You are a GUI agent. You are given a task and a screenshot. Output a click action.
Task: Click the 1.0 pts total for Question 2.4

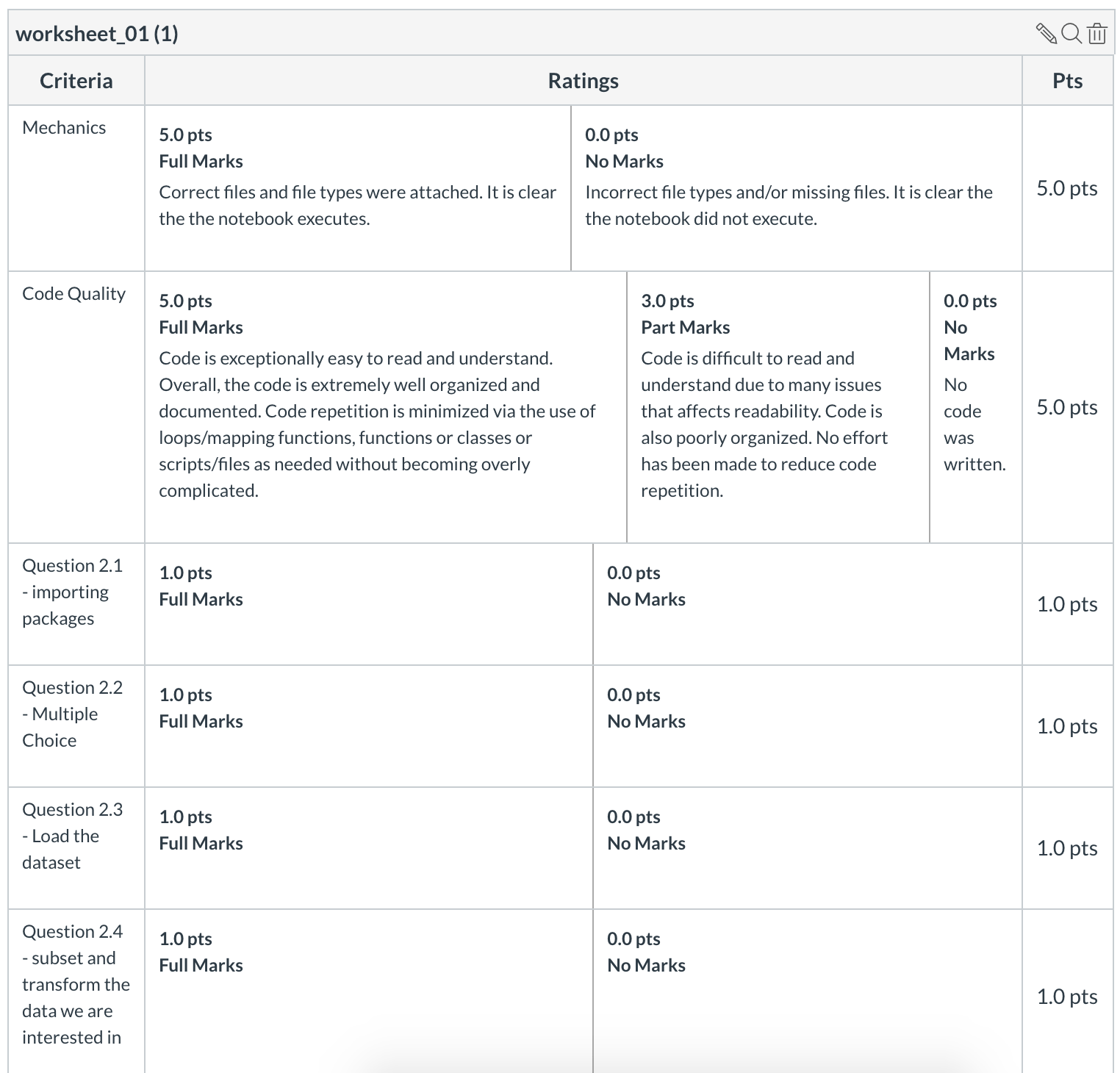click(1067, 997)
